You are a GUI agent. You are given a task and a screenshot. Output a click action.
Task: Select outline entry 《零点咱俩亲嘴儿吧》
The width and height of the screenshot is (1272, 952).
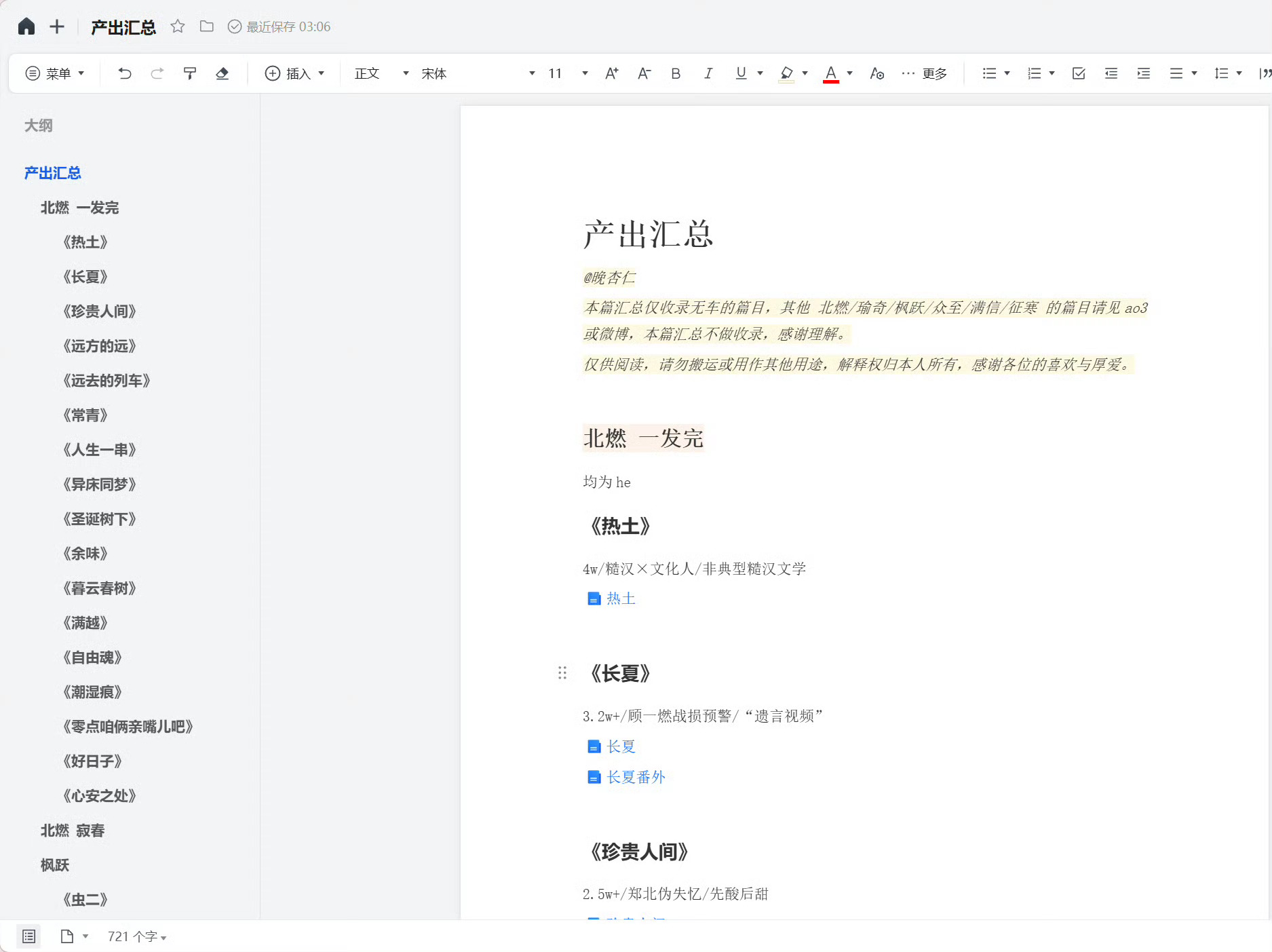pyautogui.click(x=128, y=727)
